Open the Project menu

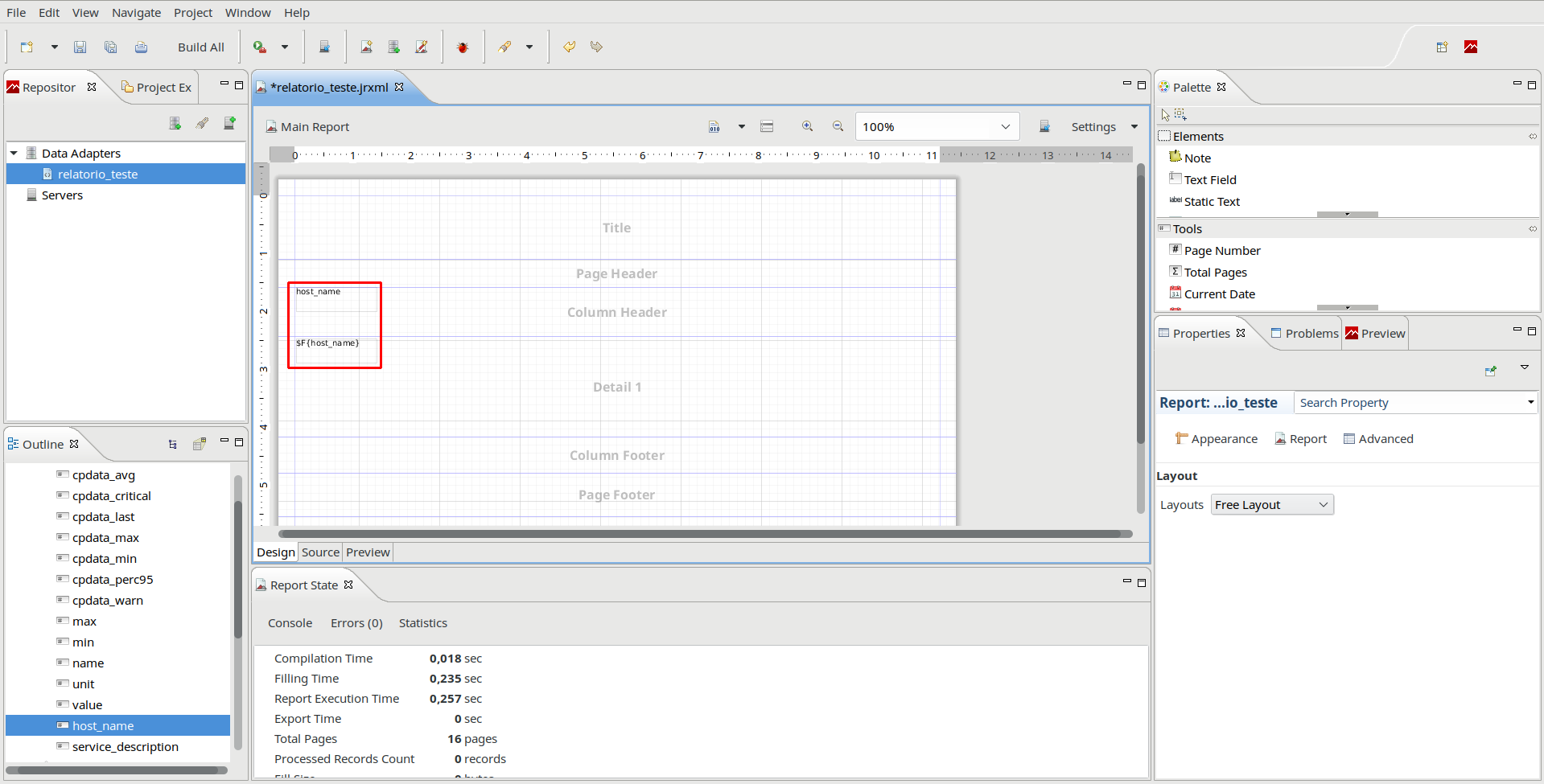coord(193,13)
